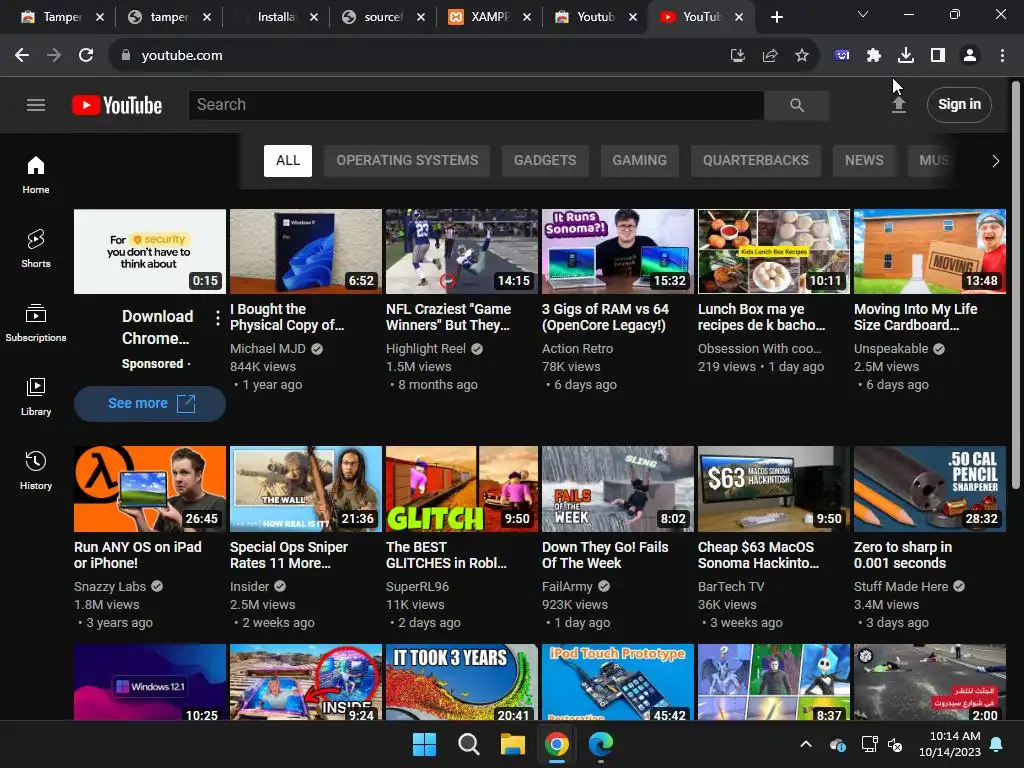The width and height of the screenshot is (1024, 768).
Task: Open Microsoft Edge from the taskbar
Action: [x=601, y=744]
